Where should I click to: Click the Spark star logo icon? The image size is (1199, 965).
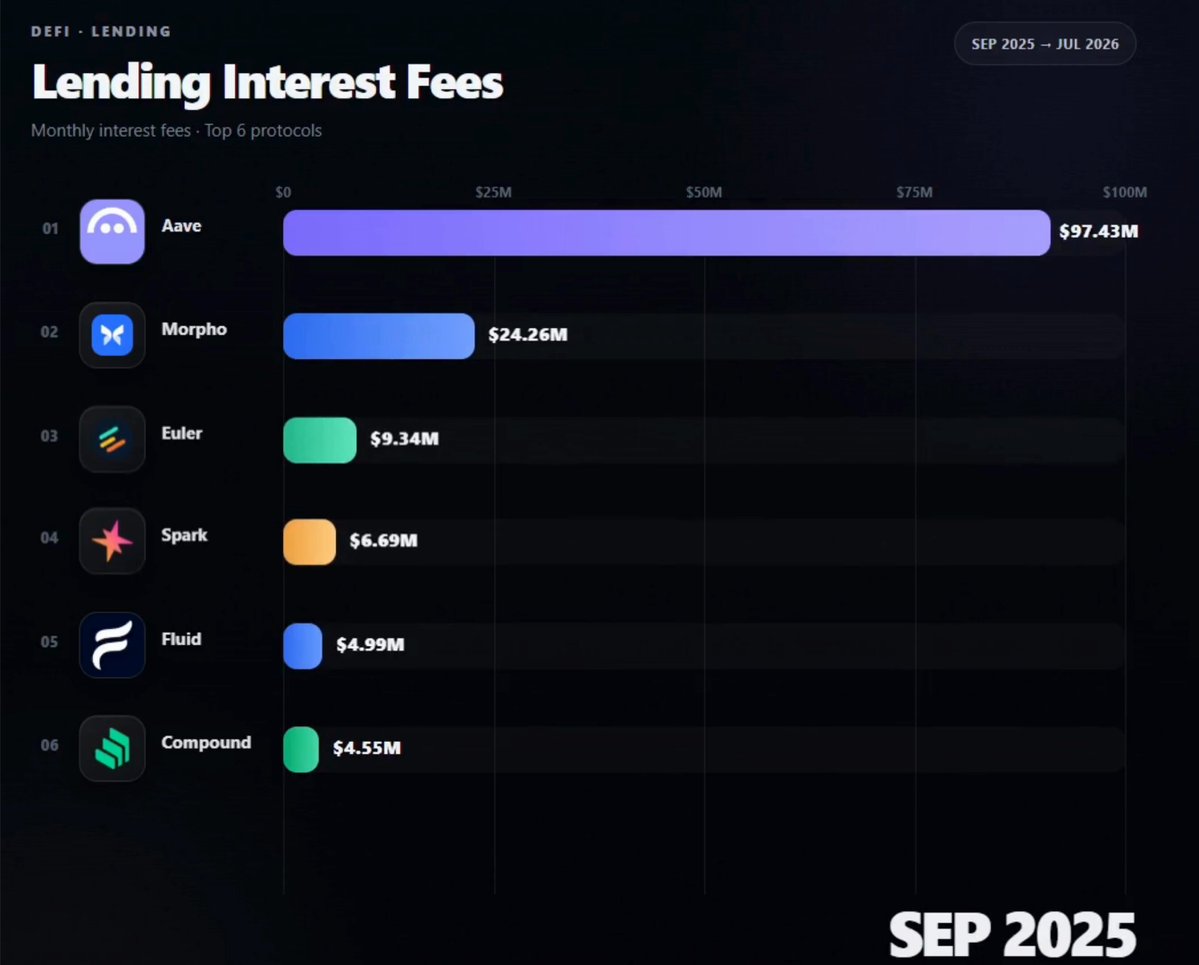(x=112, y=541)
